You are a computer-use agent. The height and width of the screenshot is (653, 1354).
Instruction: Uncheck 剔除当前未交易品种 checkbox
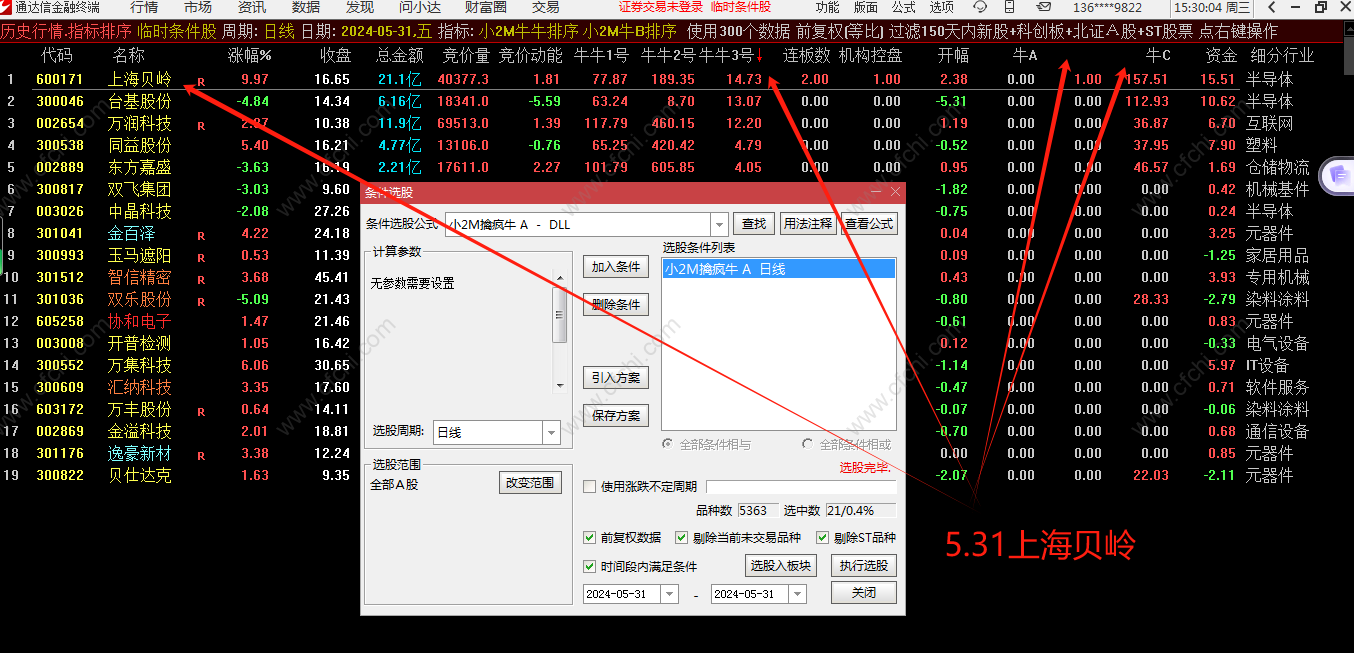pyautogui.click(x=681, y=537)
